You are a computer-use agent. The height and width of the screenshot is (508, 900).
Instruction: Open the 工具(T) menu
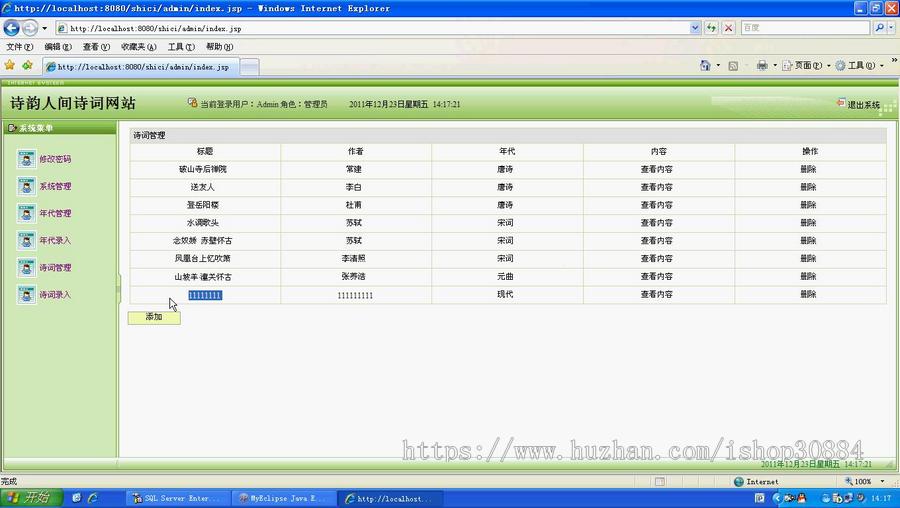(x=181, y=47)
